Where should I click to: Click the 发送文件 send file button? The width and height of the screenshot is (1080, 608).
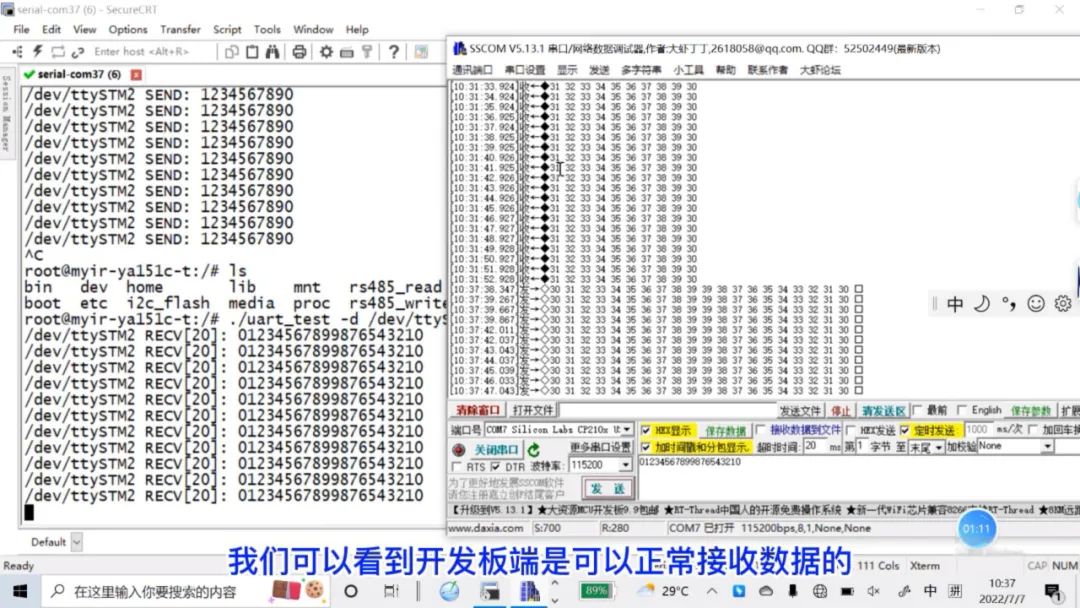tap(800, 411)
